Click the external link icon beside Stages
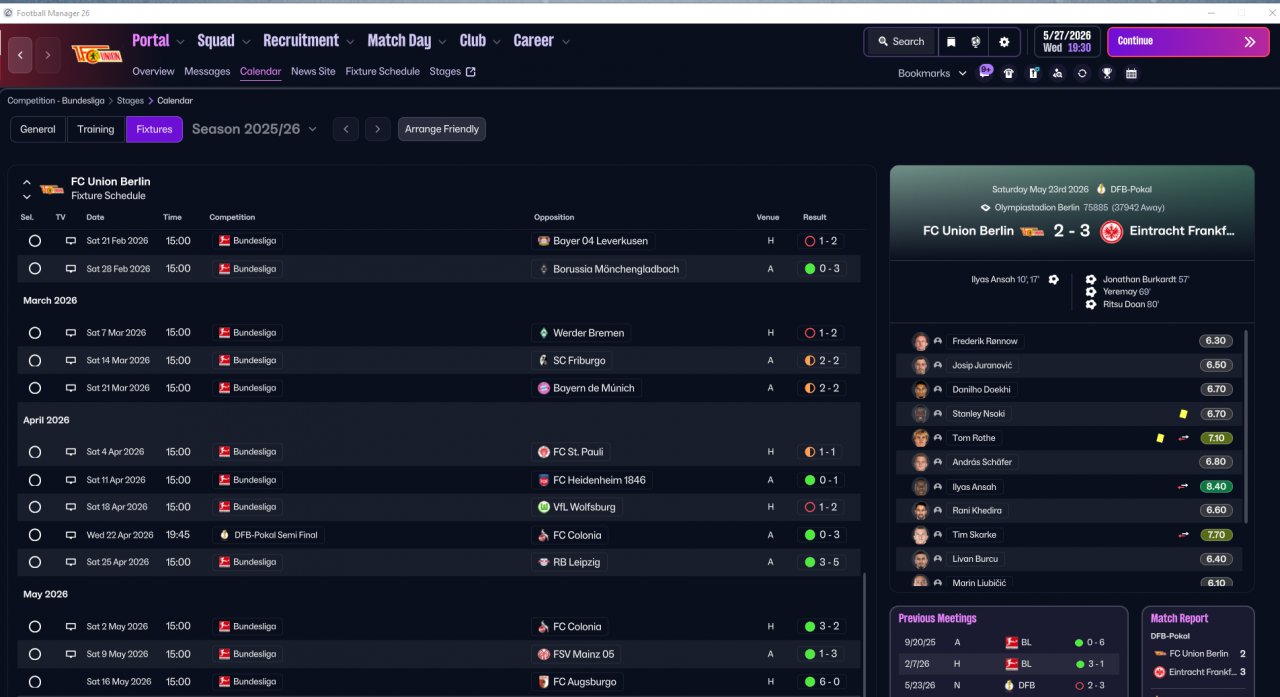Viewport: 1280px width, 697px height. (x=471, y=72)
